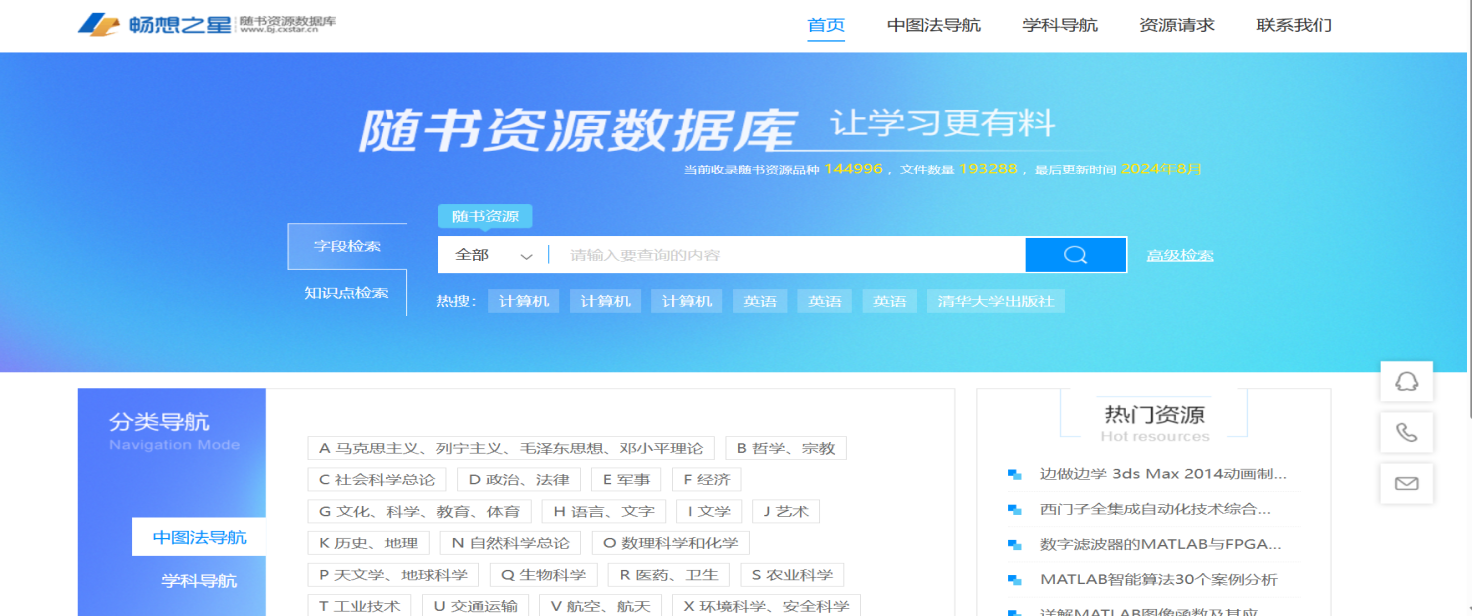Click the 清华大学出版社 hot search tag
The image size is (1472, 616).
coord(995,301)
